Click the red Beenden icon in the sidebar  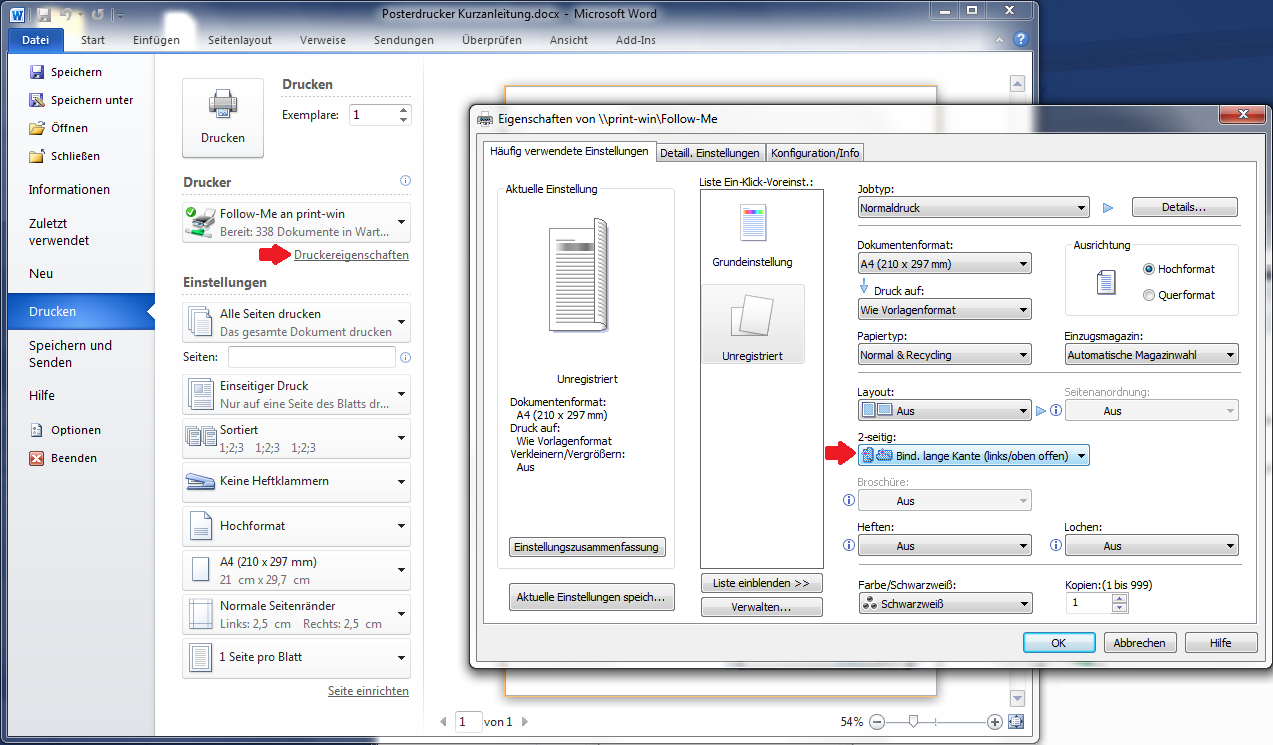[x=37, y=458]
